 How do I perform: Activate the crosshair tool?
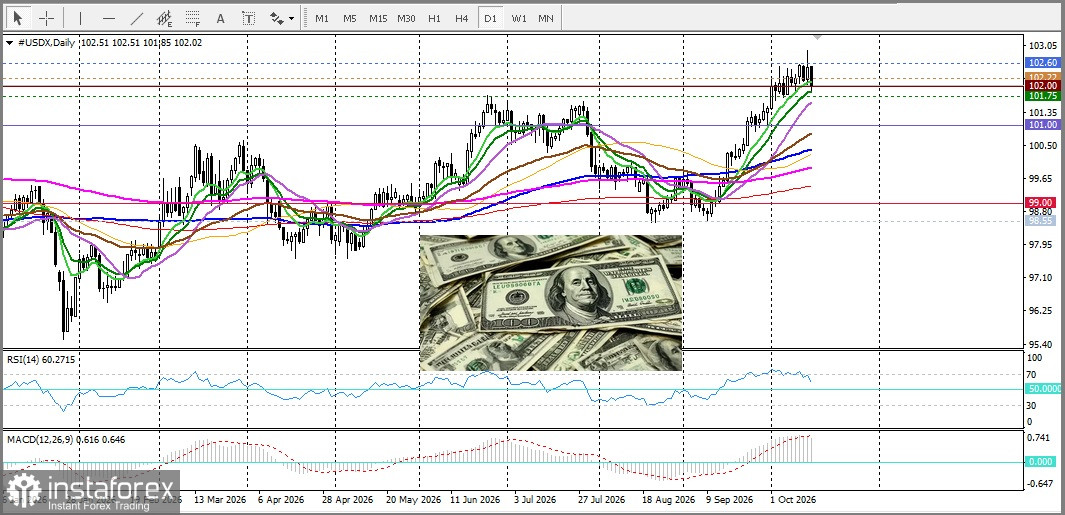coord(46,18)
